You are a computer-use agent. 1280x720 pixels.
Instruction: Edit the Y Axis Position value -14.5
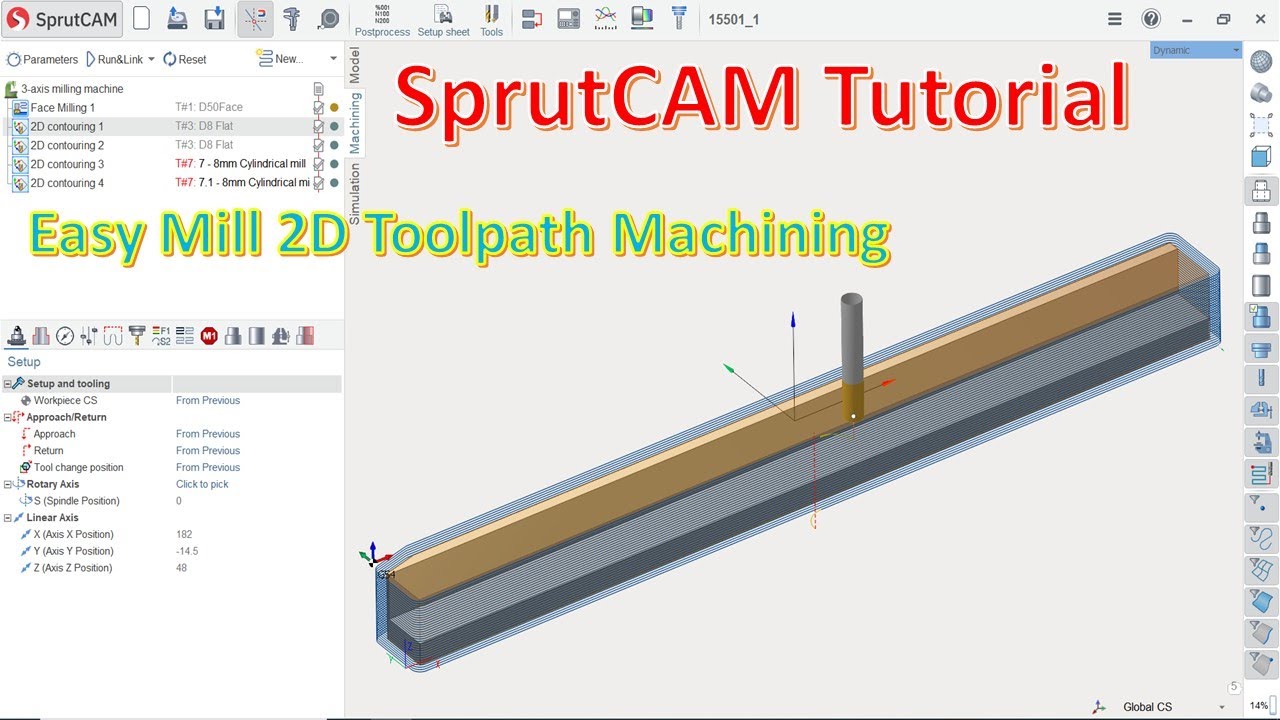(186, 551)
